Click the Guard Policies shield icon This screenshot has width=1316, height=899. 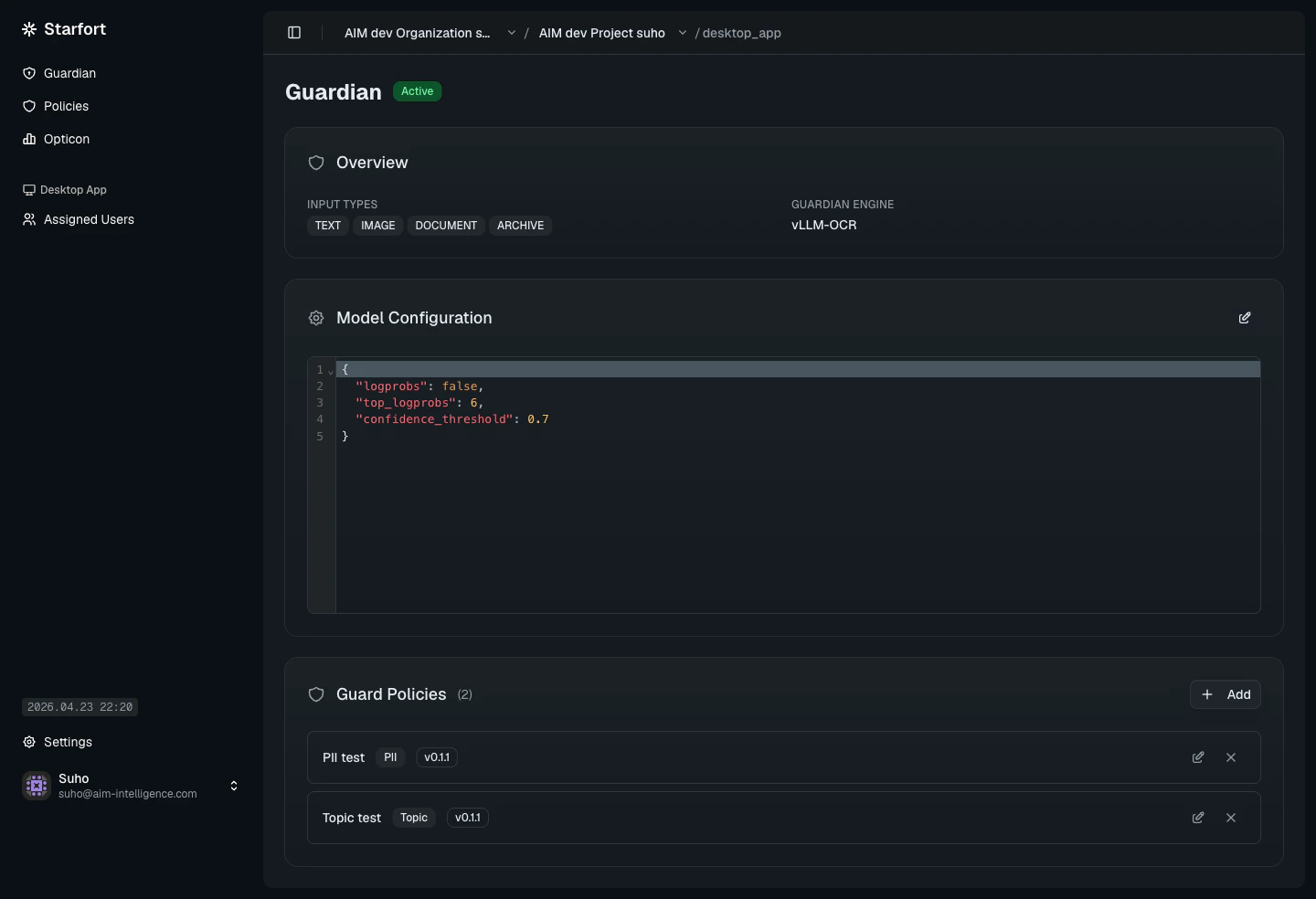[x=316, y=694]
